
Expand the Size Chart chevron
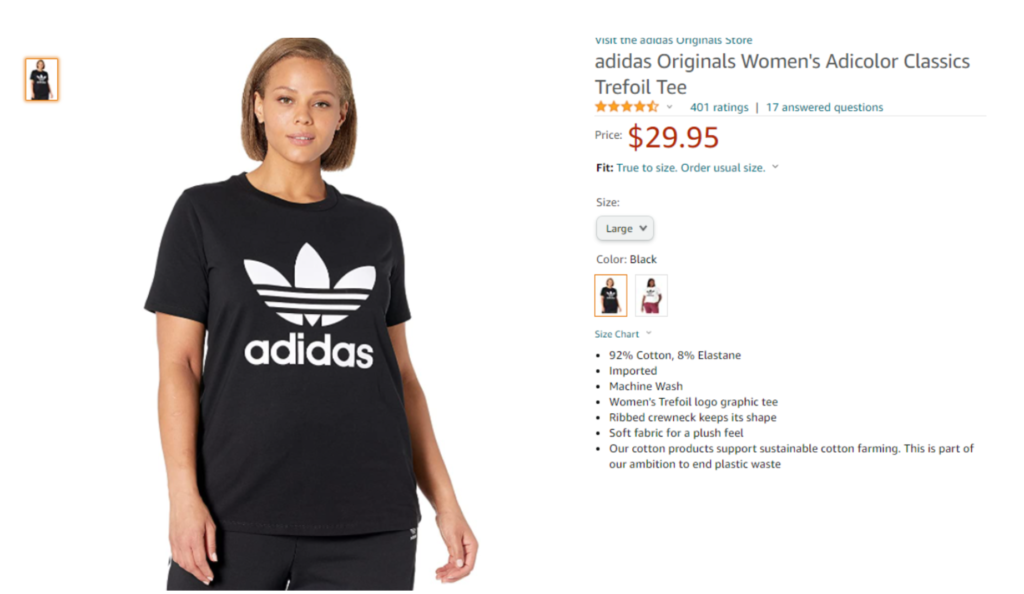[648, 334]
